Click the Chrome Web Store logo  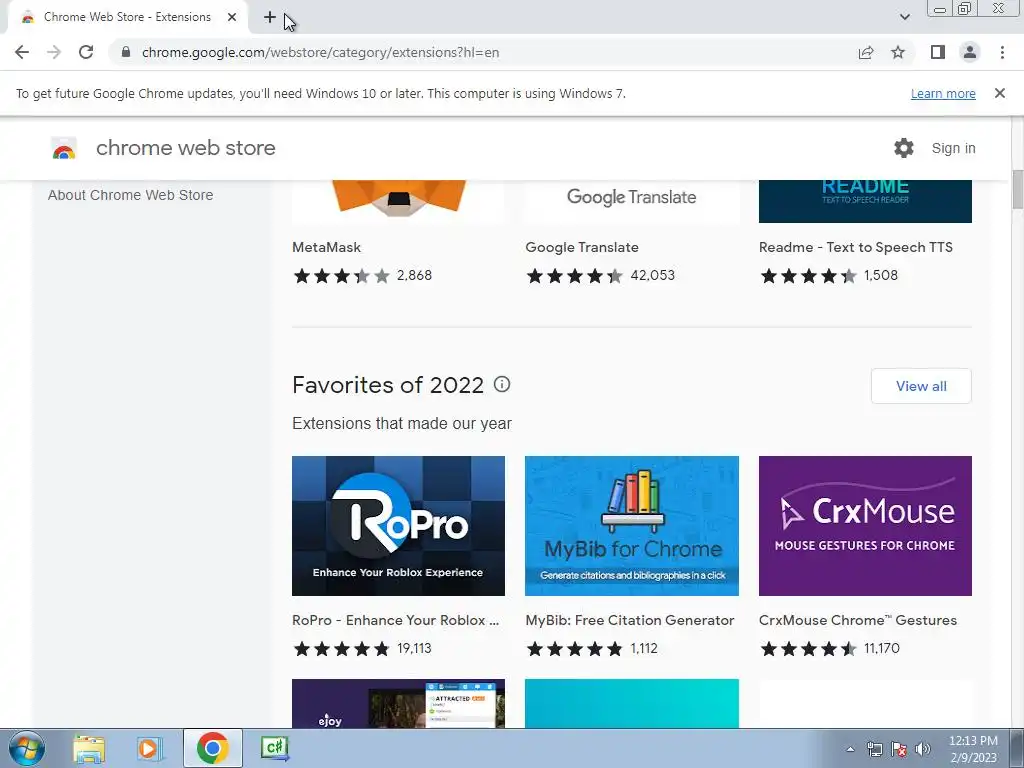tap(64, 148)
